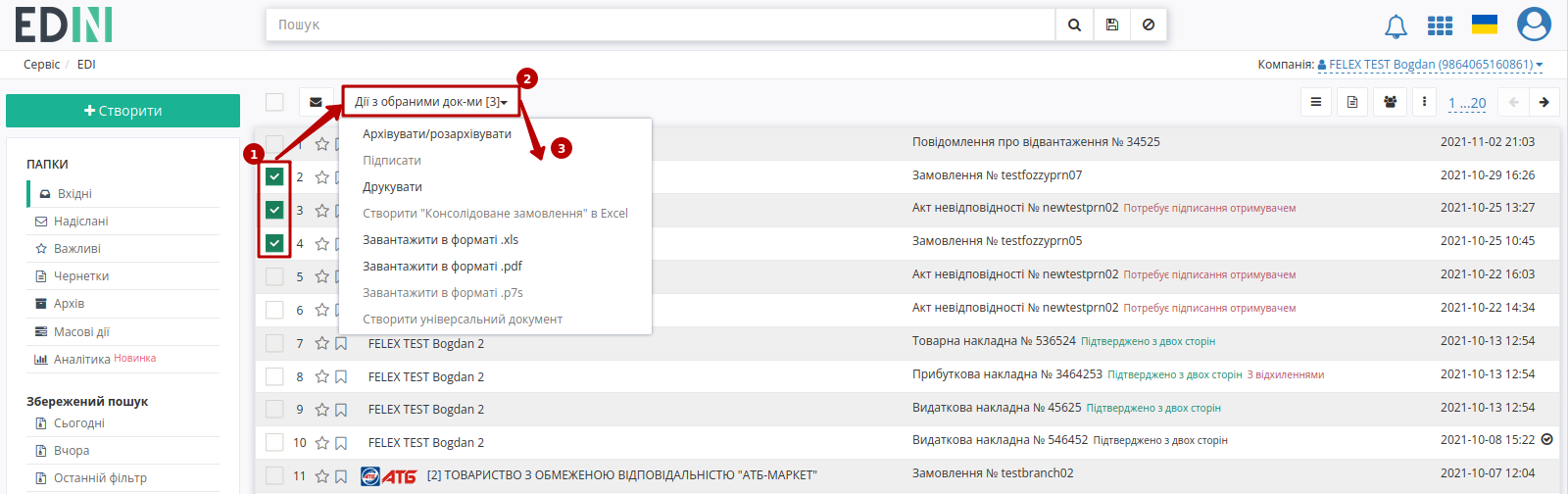The height and width of the screenshot is (494, 1568).
Task: Switch to the list view (three-lines) icon
Action: (1315, 102)
